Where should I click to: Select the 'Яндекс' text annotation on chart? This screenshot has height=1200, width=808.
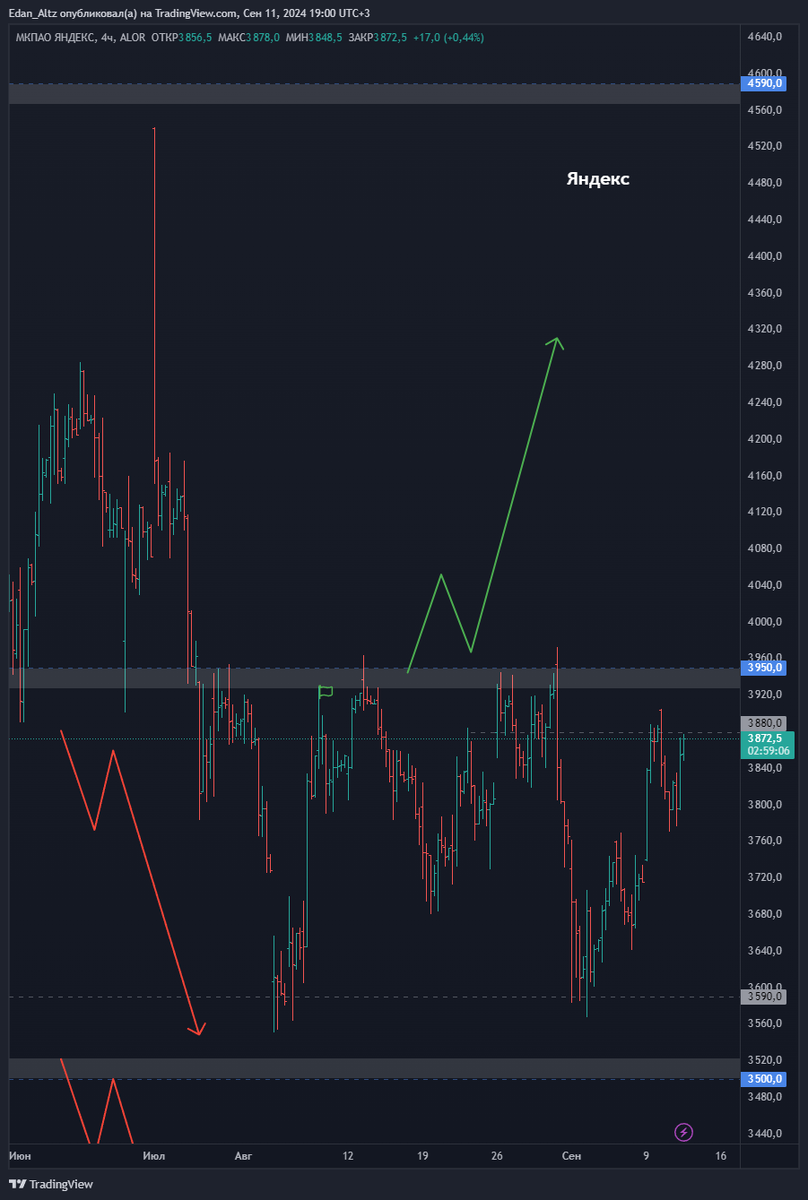(x=598, y=179)
